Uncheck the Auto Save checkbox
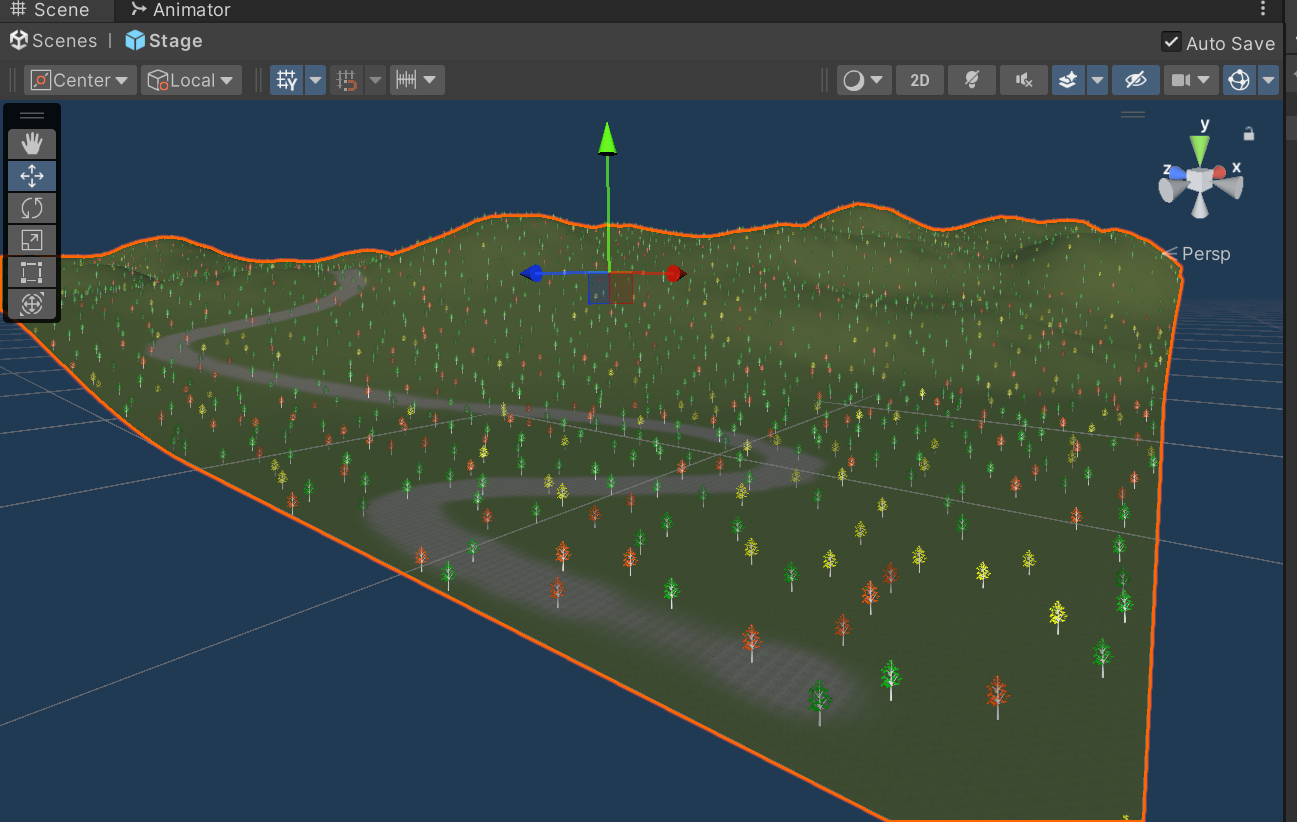1297x822 pixels. [1170, 42]
